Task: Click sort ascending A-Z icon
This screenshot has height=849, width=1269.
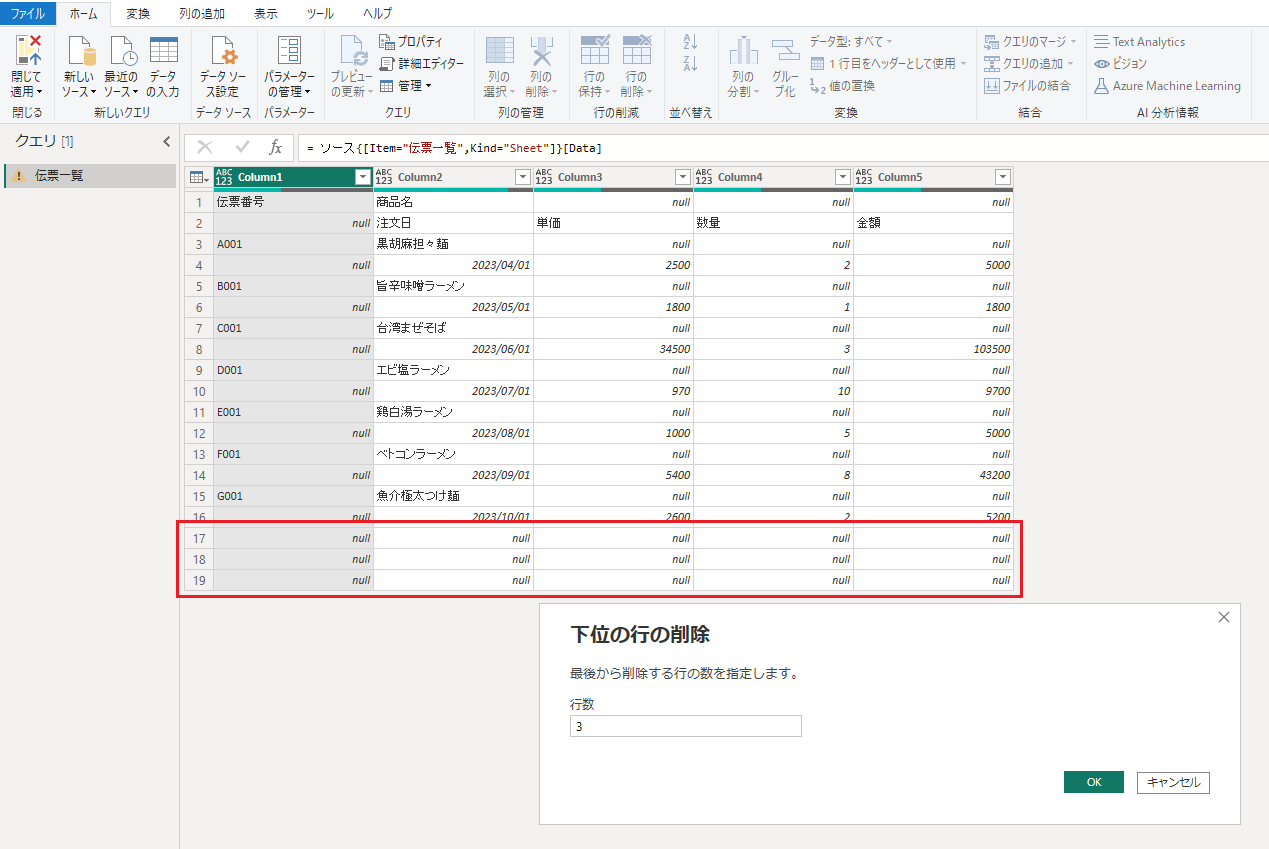Action: [689, 42]
